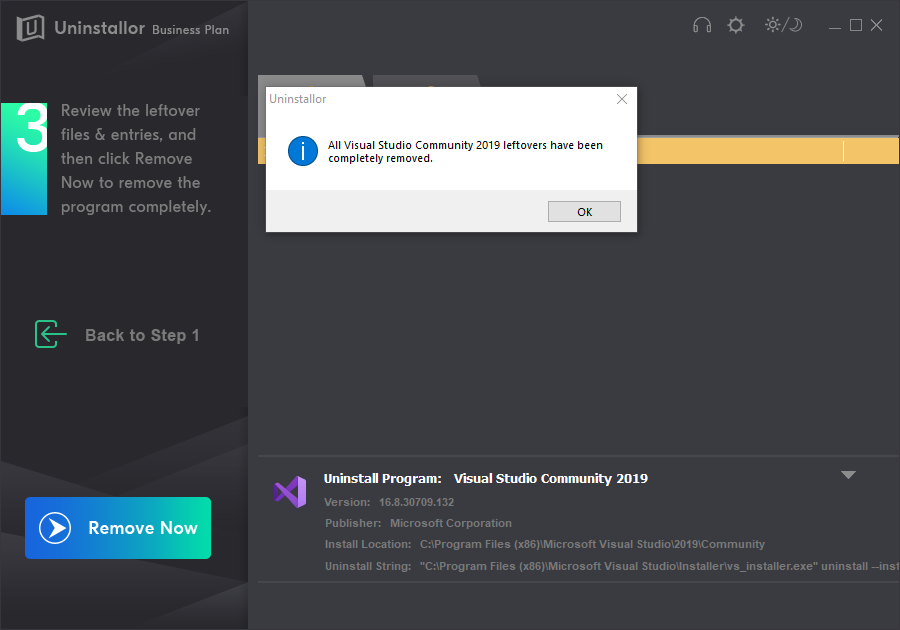Click the Visual Studio program icon
900x630 pixels.
[x=290, y=492]
